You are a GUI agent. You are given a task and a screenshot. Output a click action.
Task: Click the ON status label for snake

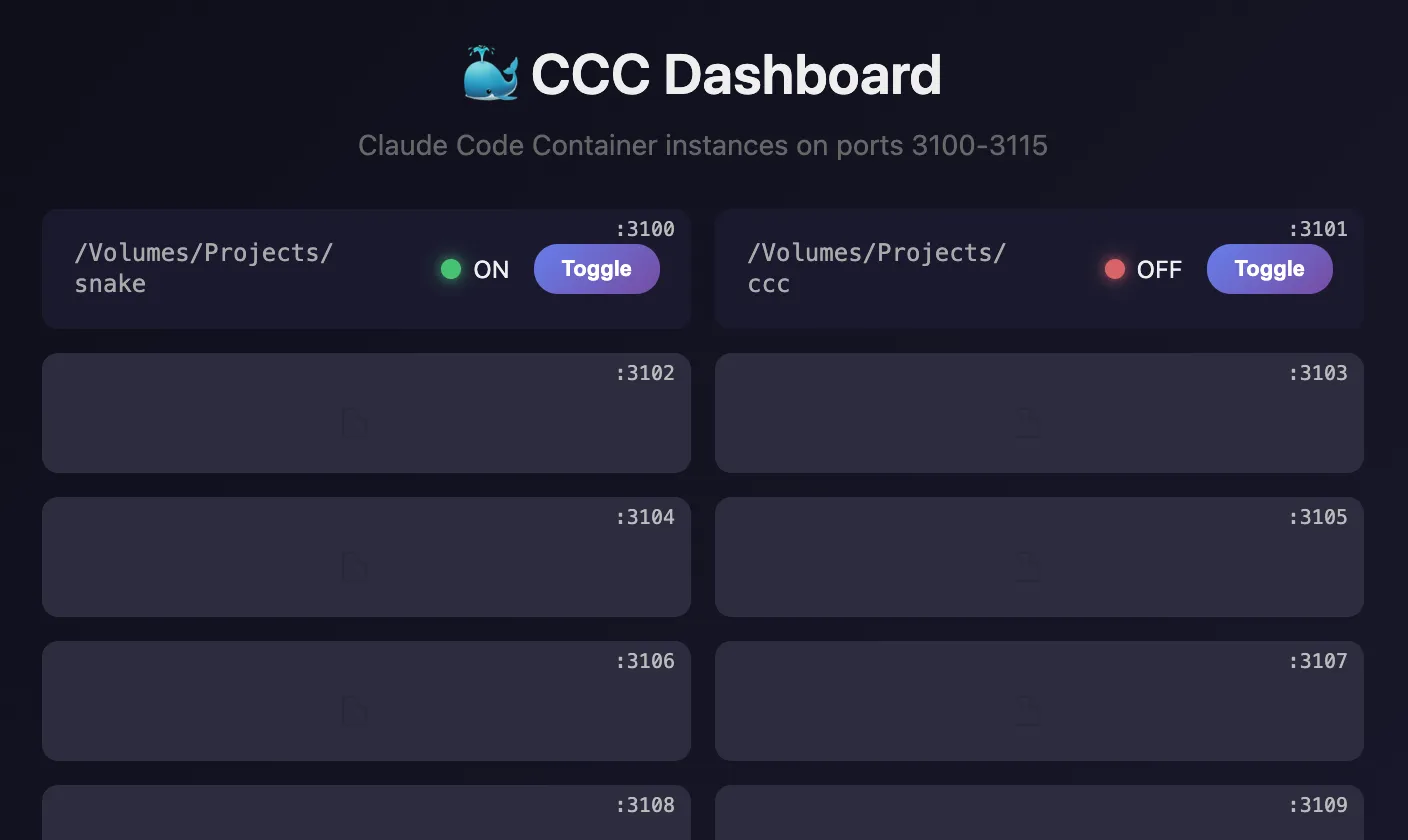tap(491, 270)
